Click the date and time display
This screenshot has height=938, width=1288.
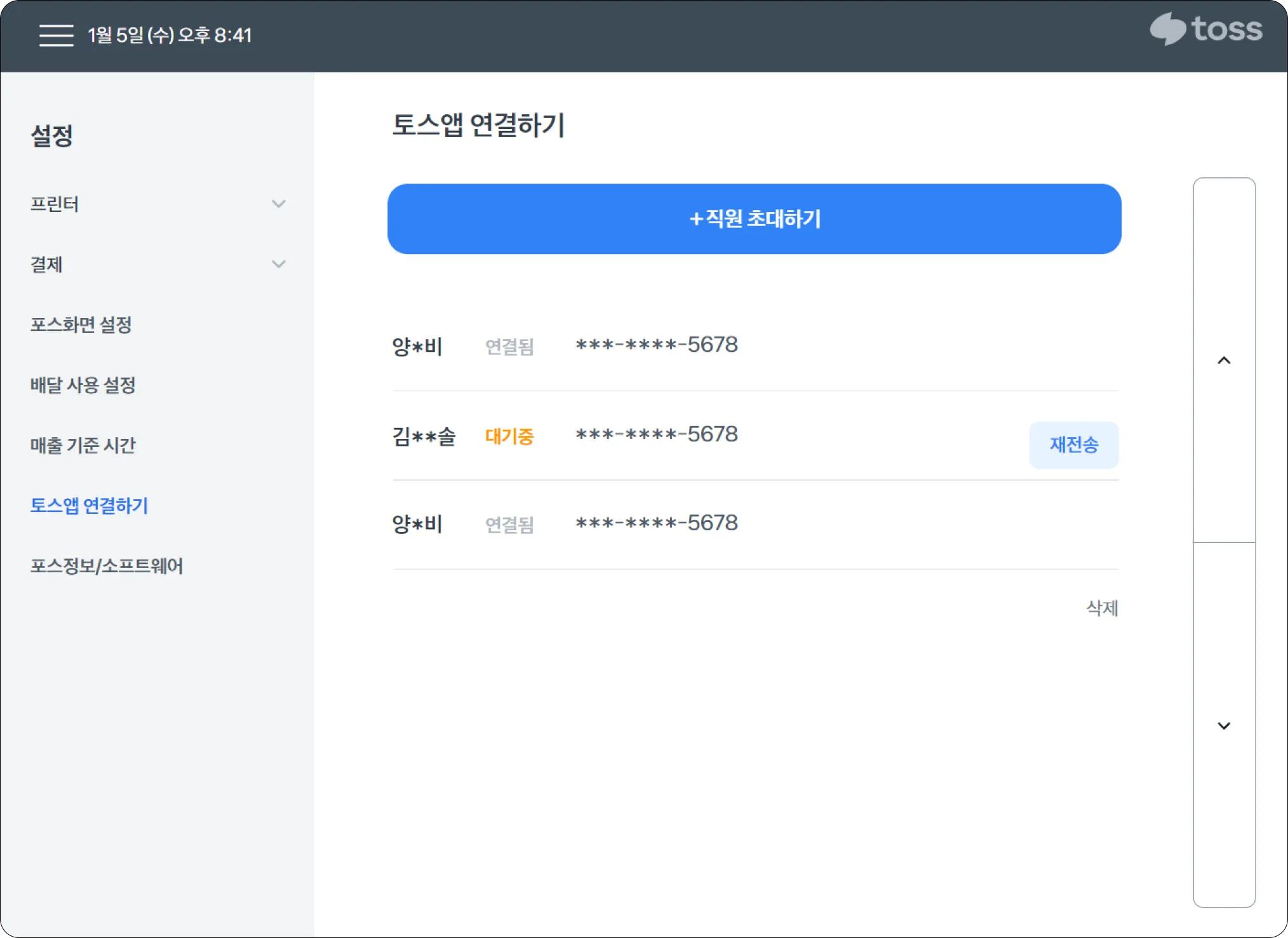click(x=170, y=36)
